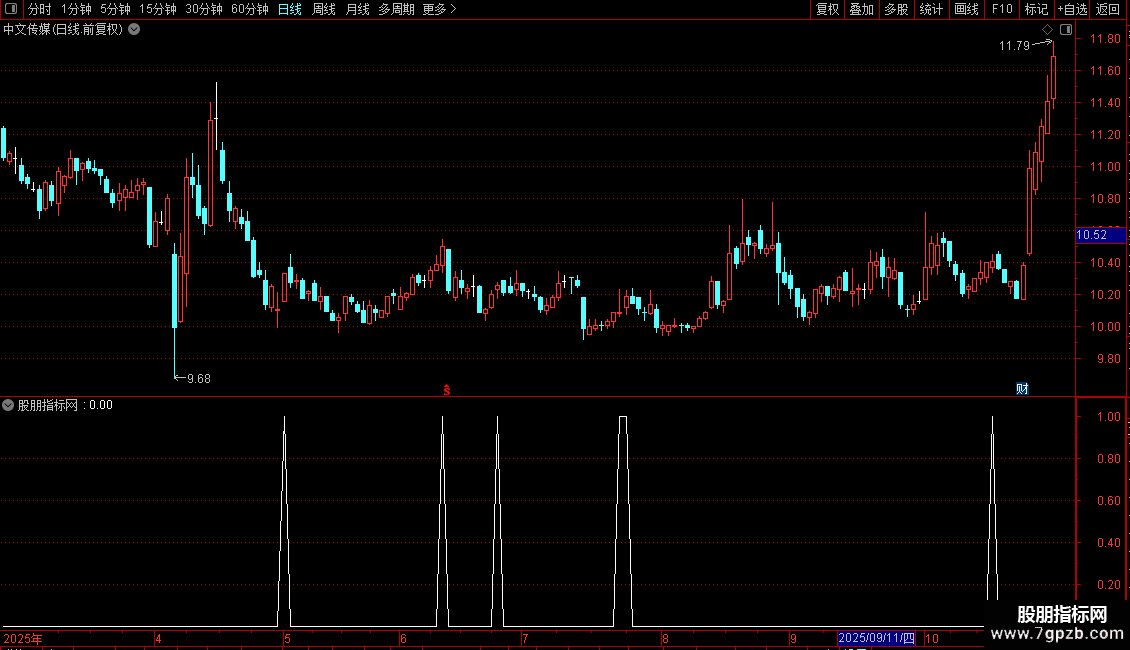The image size is (1130, 650).
Task: Open dropdown beside 股朋指标网 indicator
Action: (8, 405)
